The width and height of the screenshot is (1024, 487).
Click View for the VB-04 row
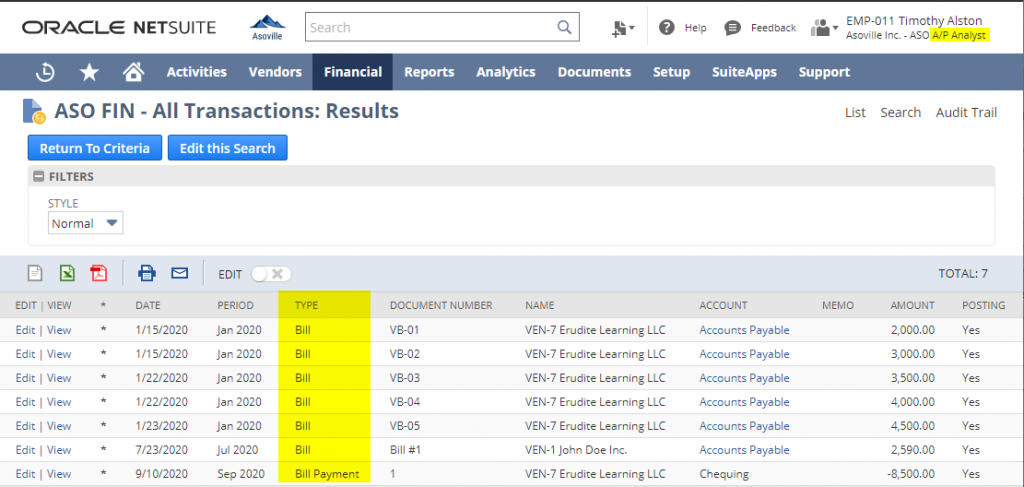pos(59,402)
